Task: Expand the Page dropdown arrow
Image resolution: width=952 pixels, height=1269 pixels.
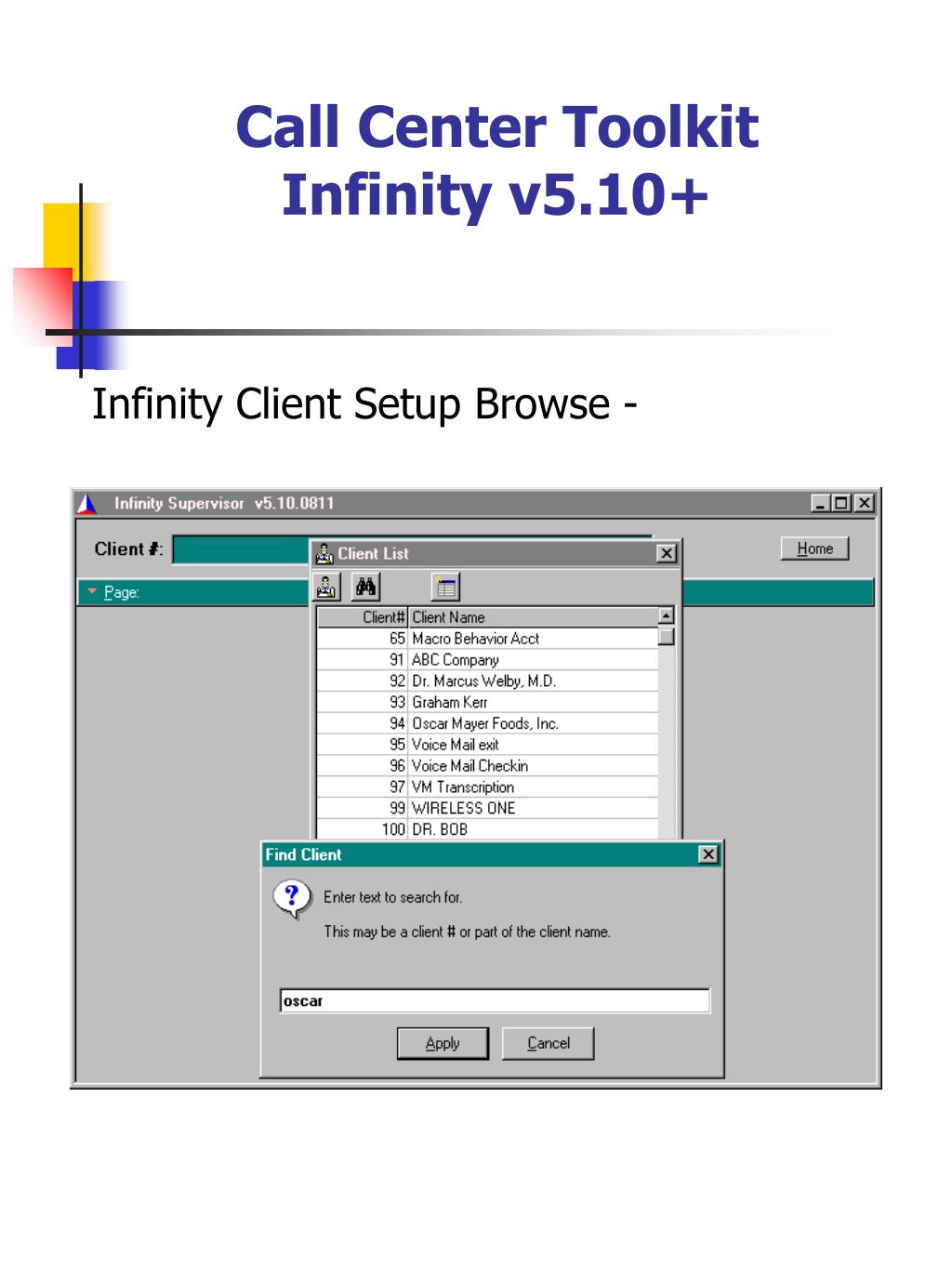Action: click(x=91, y=591)
